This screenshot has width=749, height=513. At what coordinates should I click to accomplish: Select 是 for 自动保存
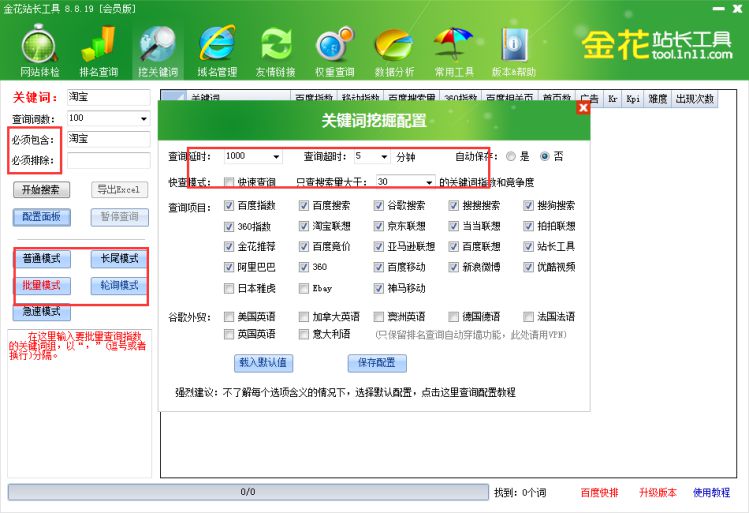coord(511,156)
